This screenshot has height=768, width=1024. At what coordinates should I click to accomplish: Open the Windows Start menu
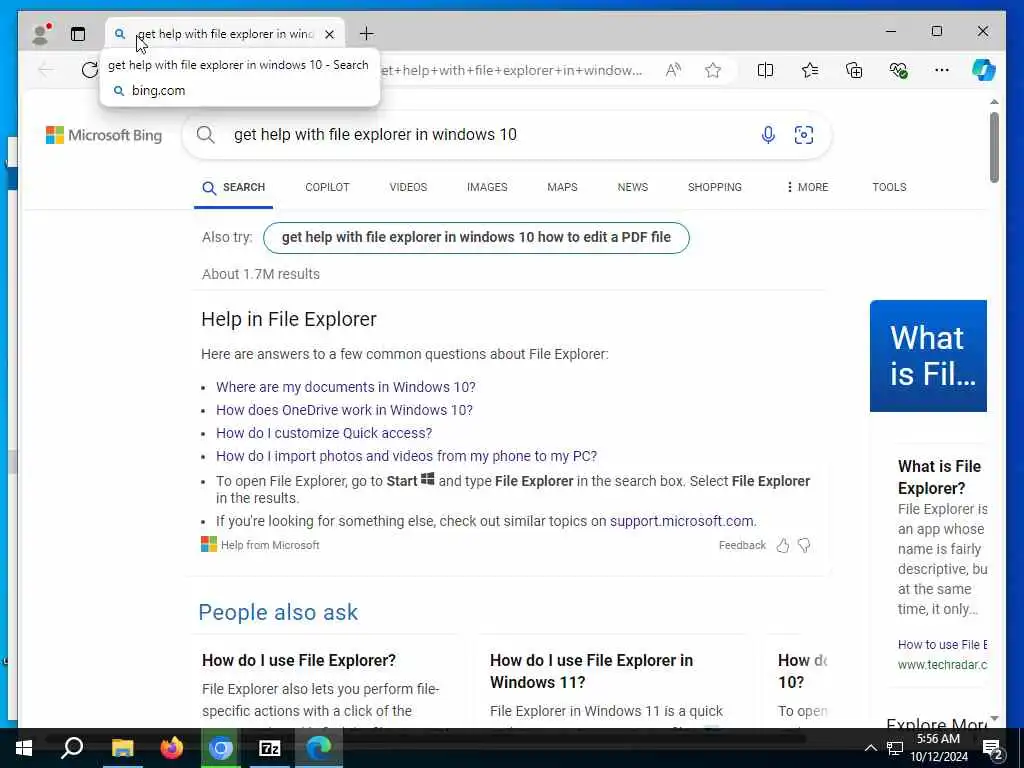pyautogui.click(x=24, y=748)
